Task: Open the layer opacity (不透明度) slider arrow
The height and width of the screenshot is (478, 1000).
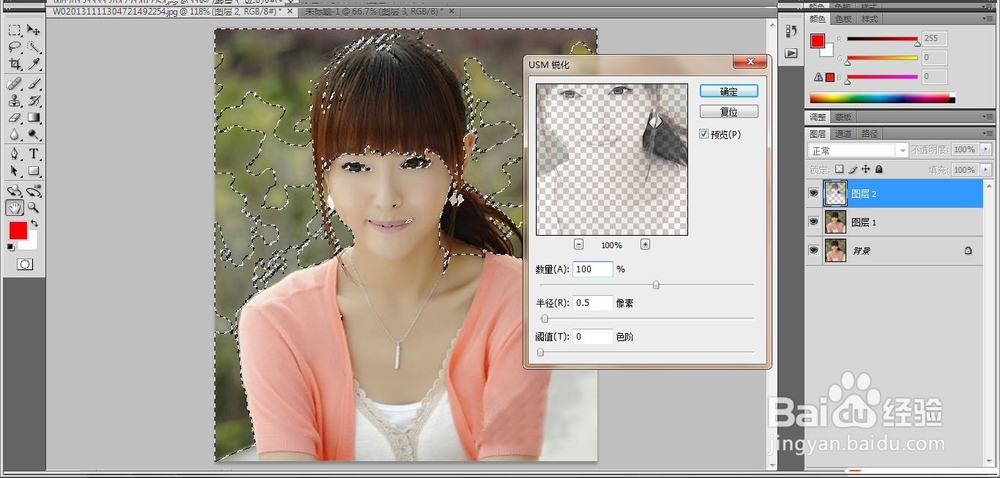Action: [x=986, y=149]
